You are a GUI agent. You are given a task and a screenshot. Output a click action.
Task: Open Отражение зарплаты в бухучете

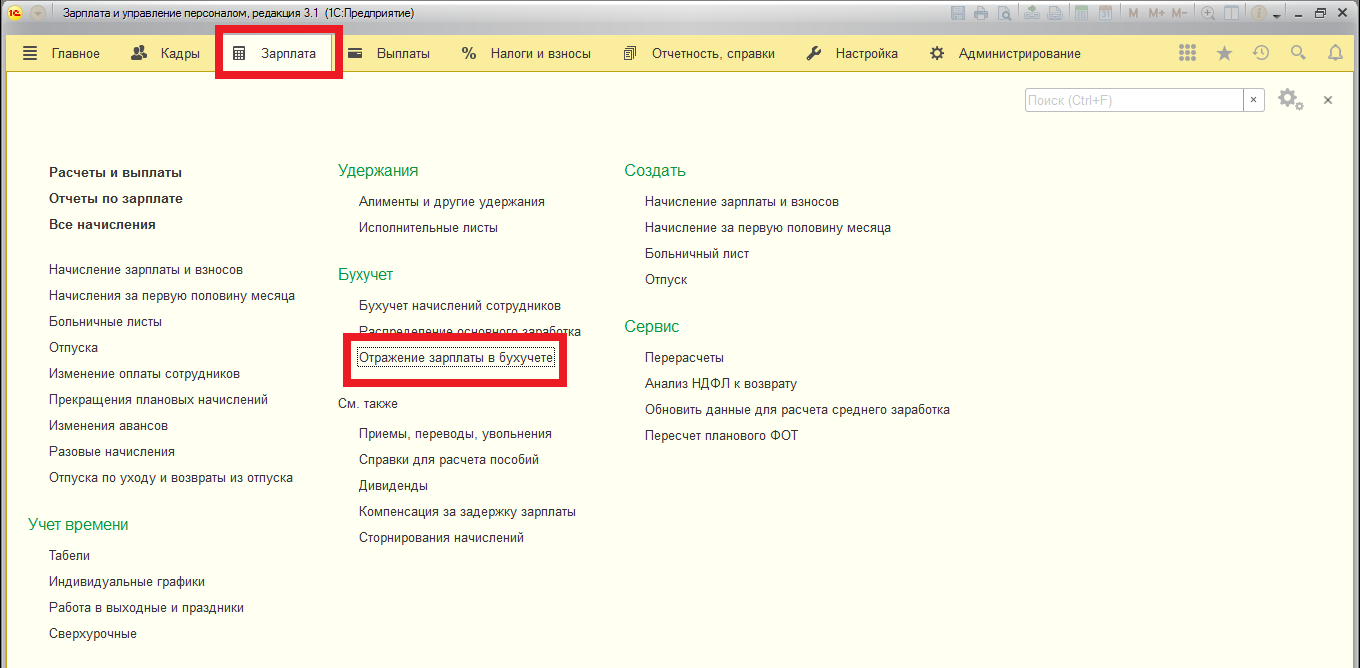pos(456,358)
